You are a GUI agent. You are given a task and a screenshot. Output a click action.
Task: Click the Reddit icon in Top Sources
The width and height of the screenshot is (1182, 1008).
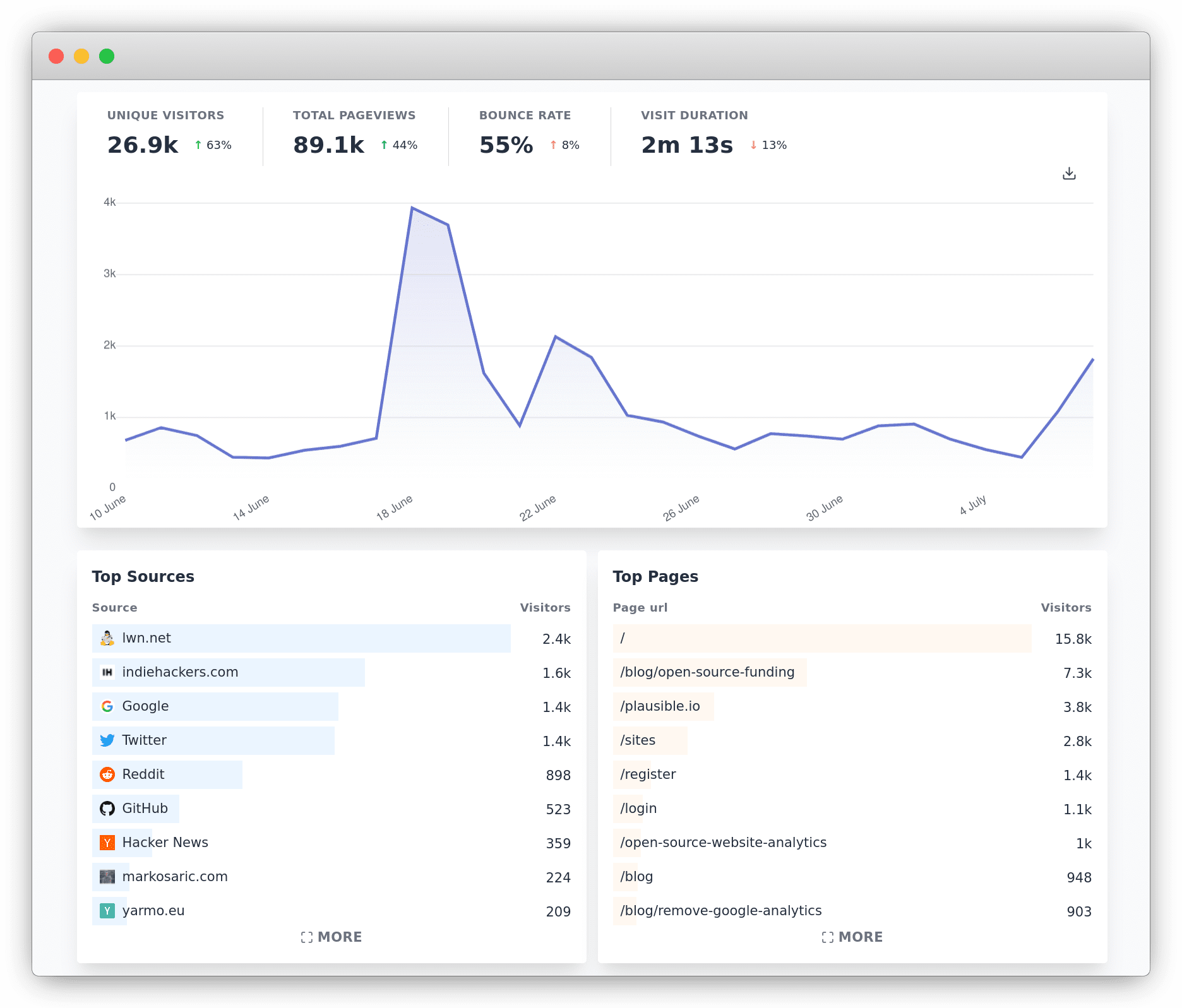(107, 774)
